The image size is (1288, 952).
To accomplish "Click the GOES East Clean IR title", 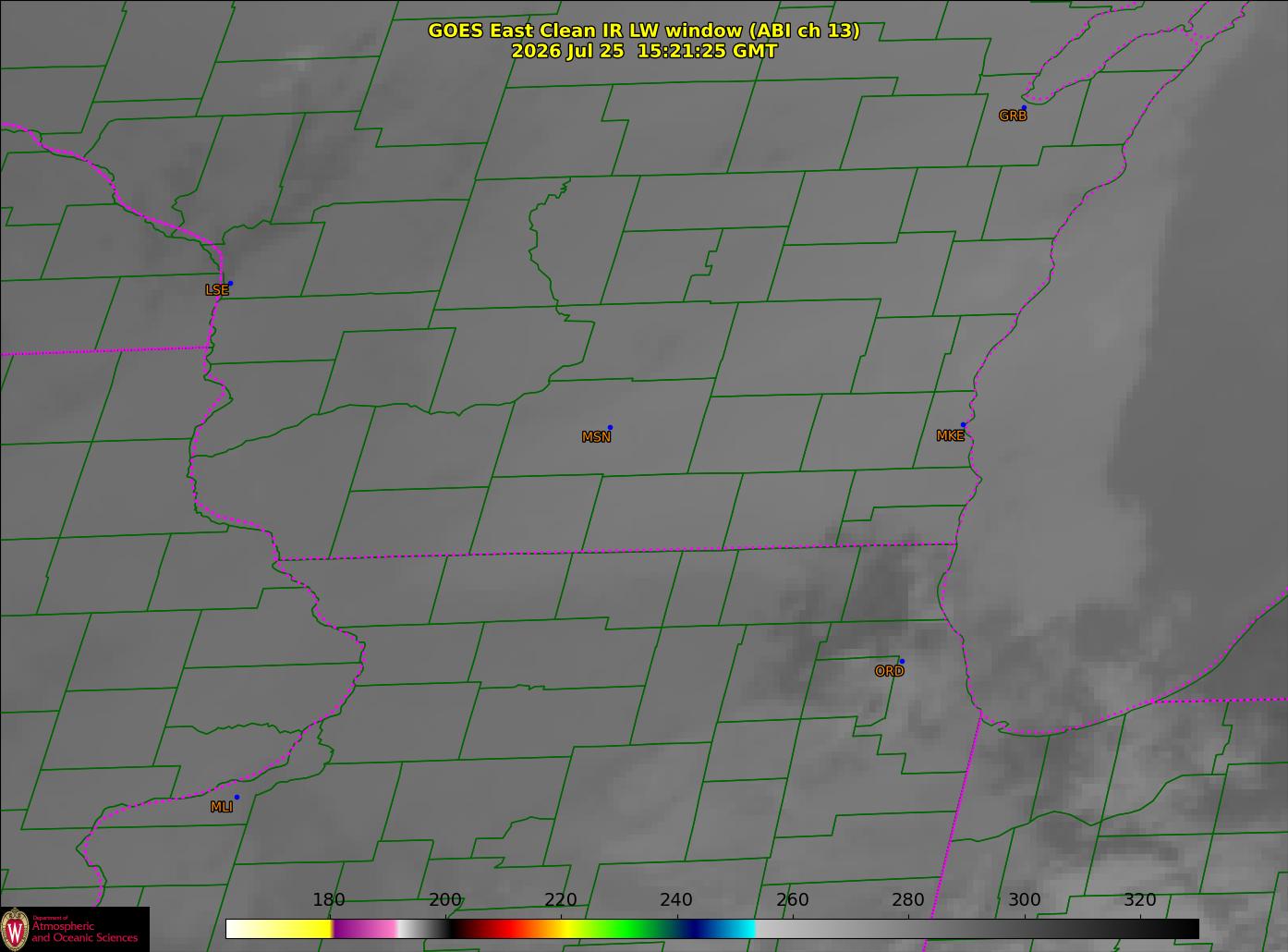I will point(643,31).
